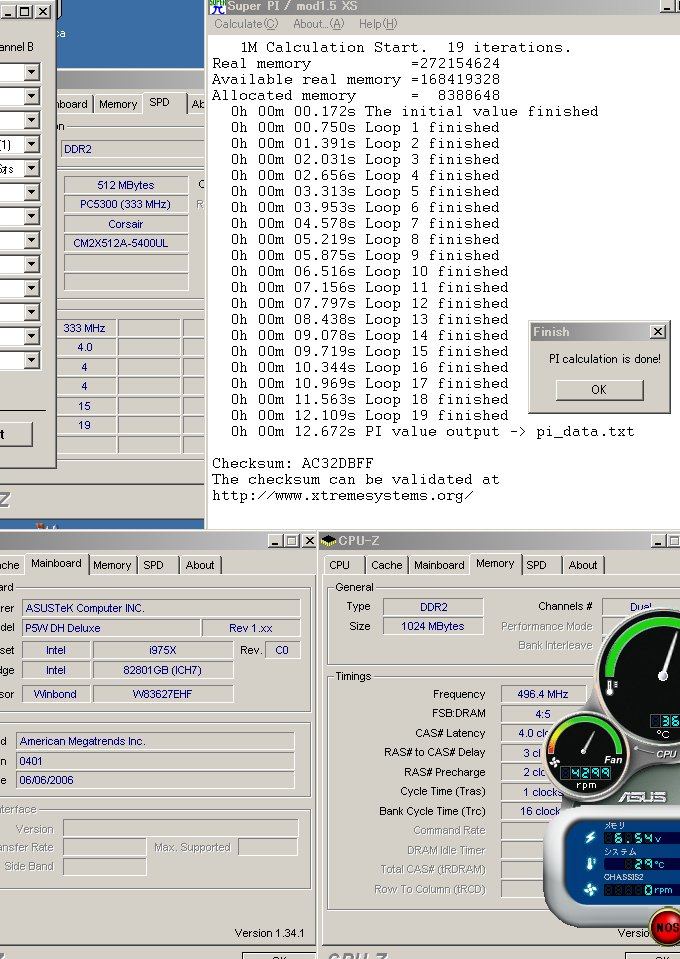Click the 'Rev 1.xx' field
The height and width of the screenshot is (959, 680).
click(x=251, y=628)
